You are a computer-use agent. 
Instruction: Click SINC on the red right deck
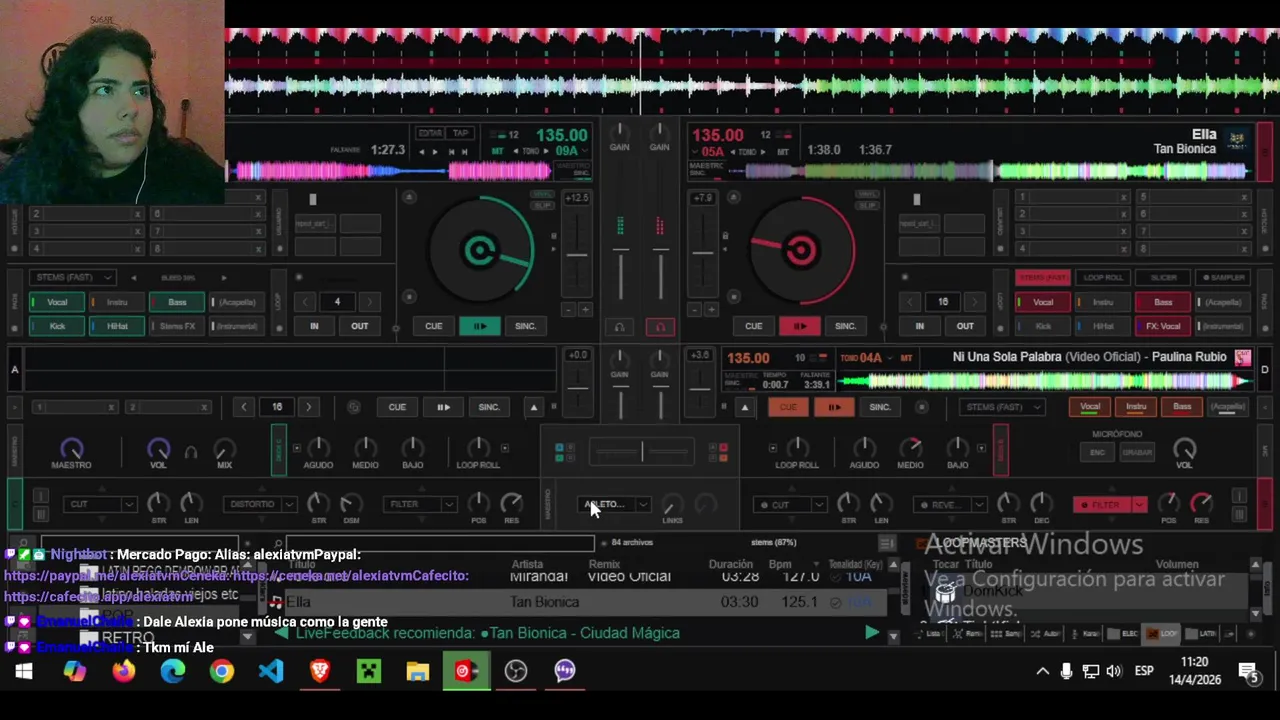click(x=845, y=326)
